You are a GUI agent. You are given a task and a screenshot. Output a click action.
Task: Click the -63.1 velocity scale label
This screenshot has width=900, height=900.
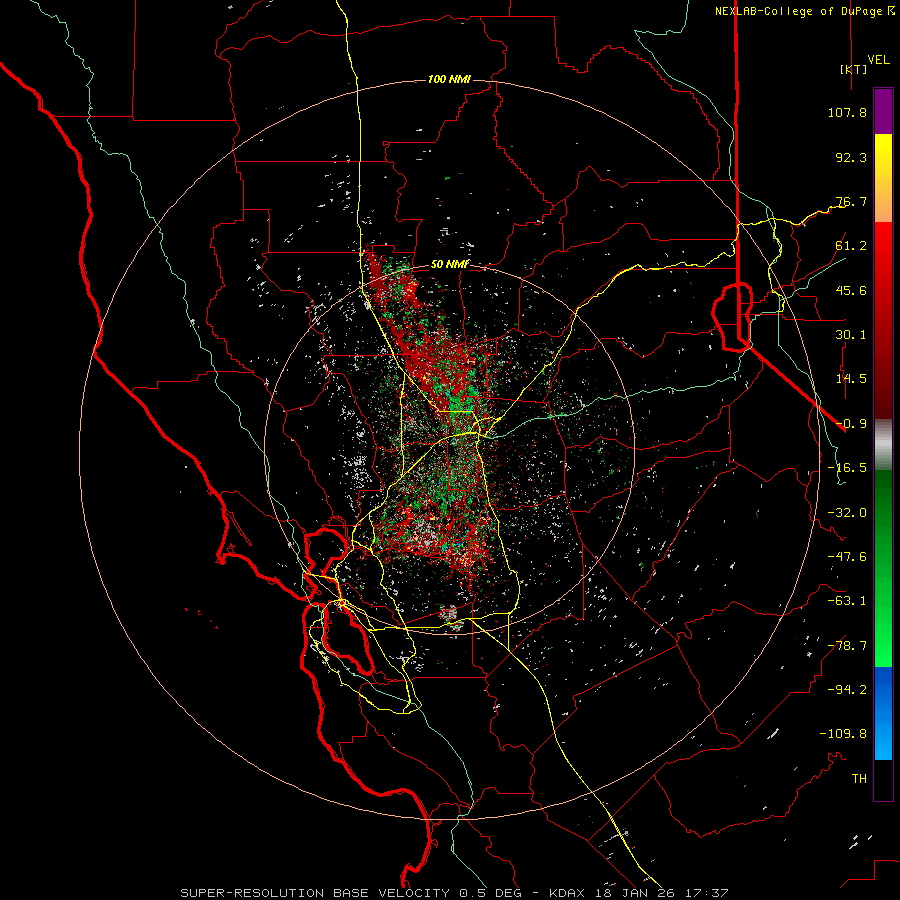click(847, 601)
